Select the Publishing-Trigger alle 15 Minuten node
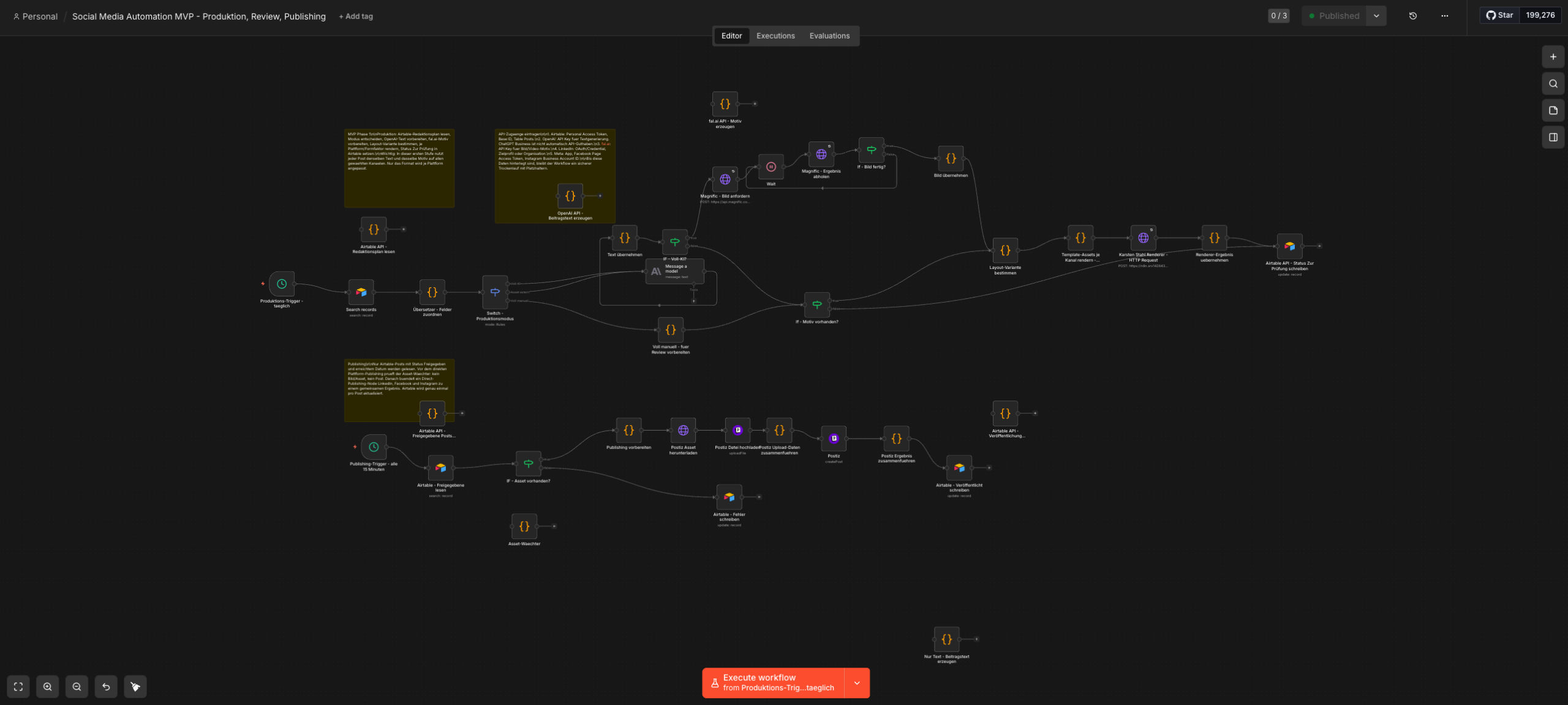The image size is (1568, 705). (x=374, y=447)
